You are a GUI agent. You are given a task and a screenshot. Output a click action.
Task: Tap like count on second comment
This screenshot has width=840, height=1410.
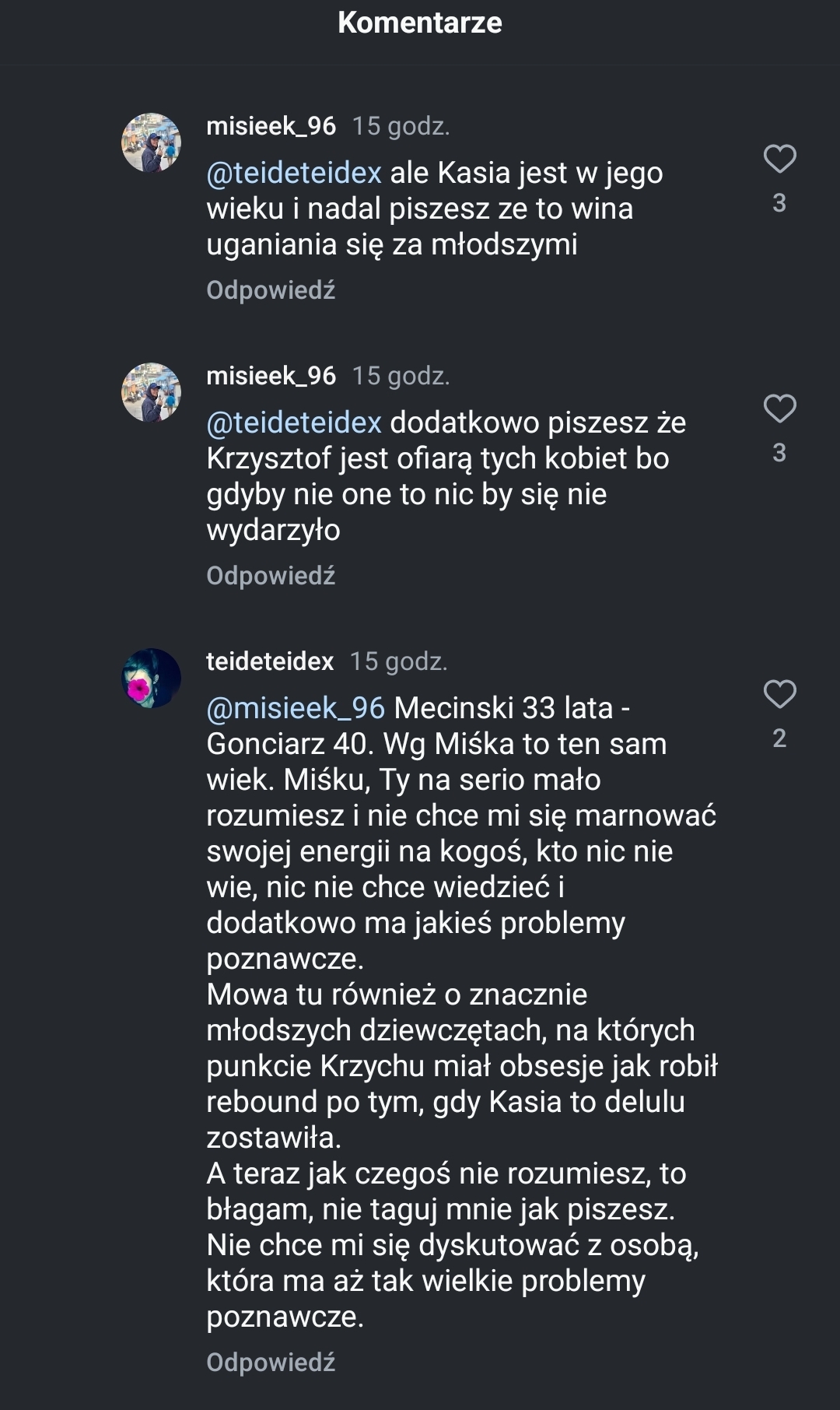(x=779, y=453)
